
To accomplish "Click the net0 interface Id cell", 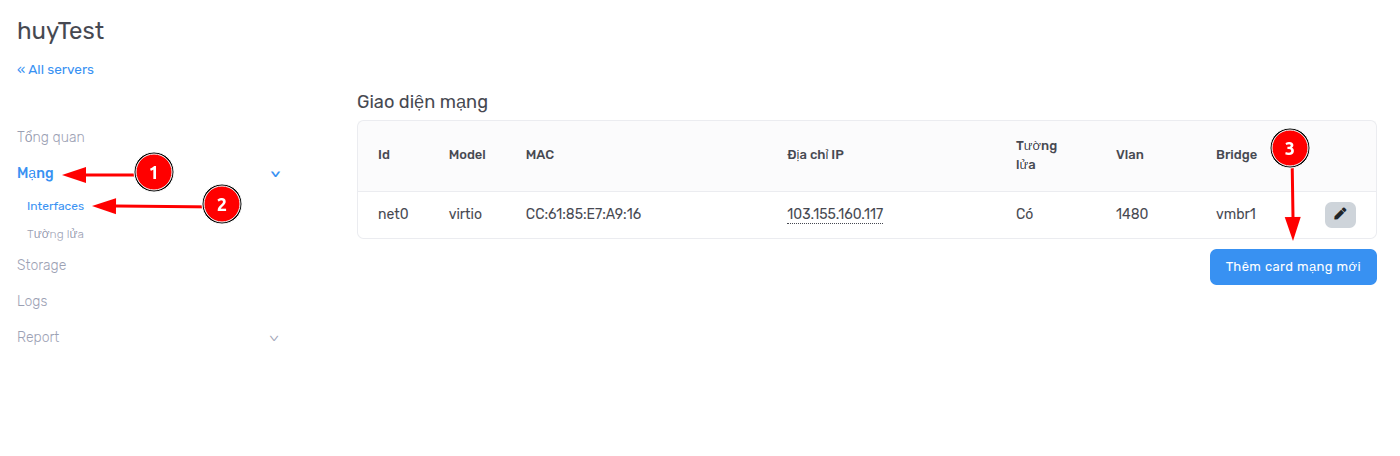I will 393,214.
